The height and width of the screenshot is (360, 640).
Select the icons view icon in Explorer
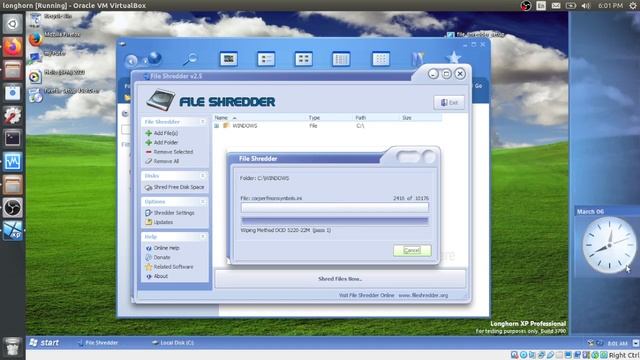304,59
